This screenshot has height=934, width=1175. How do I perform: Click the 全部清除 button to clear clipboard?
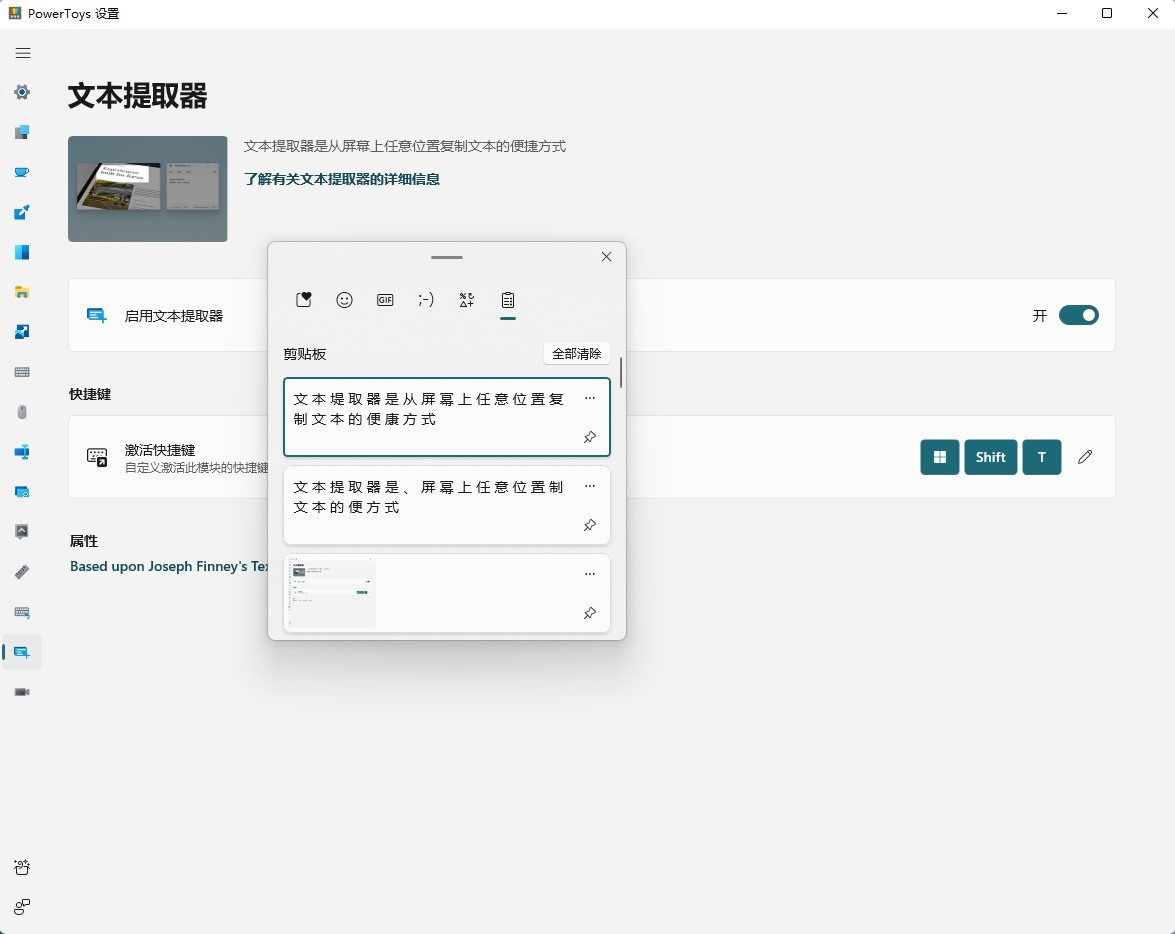pos(577,354)
